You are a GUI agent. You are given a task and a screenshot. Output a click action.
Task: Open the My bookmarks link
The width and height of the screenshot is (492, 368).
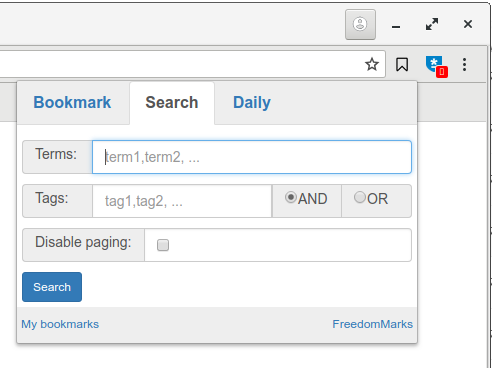point(60,324)
